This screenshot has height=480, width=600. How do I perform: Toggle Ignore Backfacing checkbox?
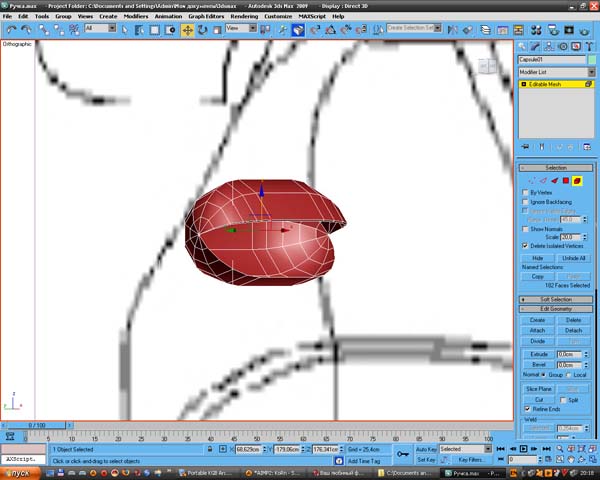[x=527, y=201]
